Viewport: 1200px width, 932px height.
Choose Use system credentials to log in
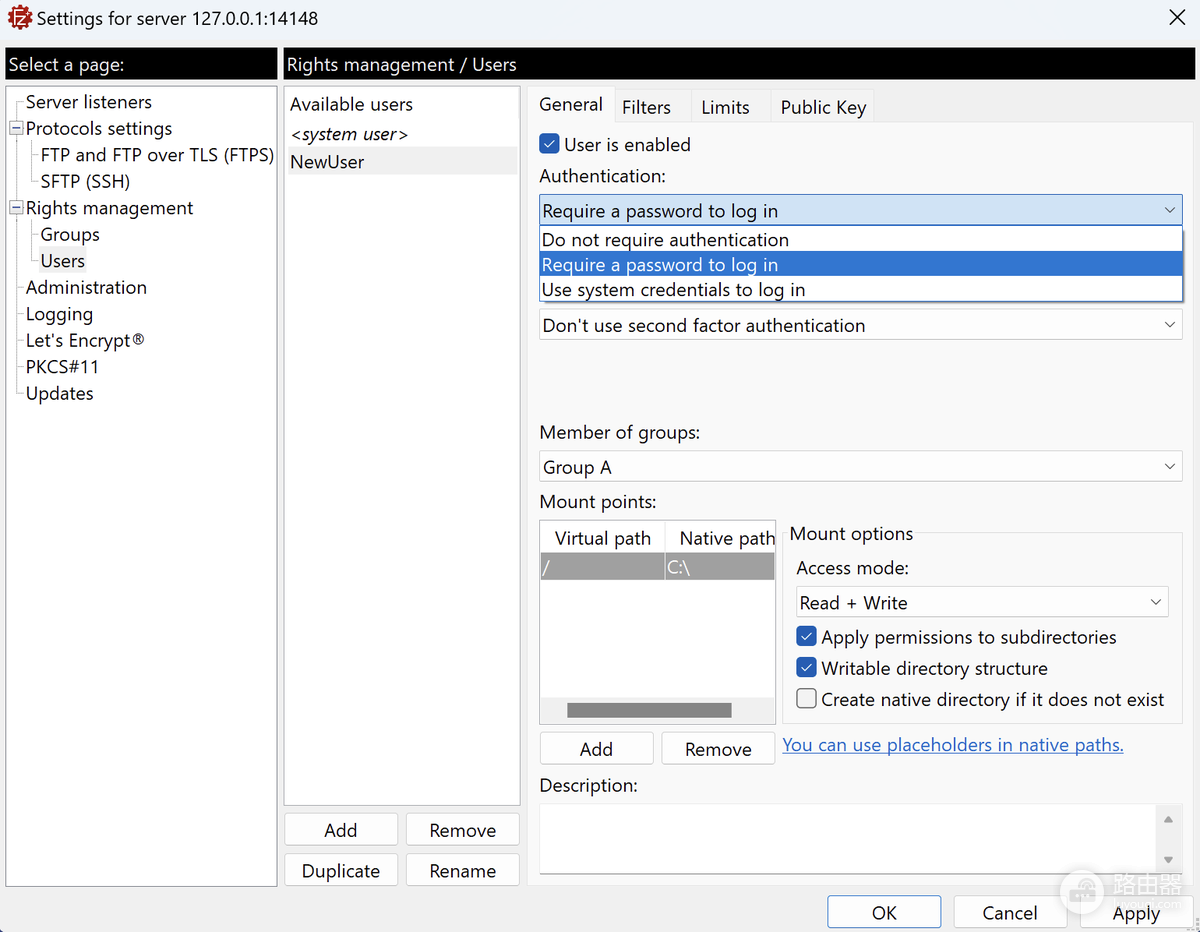861,290
